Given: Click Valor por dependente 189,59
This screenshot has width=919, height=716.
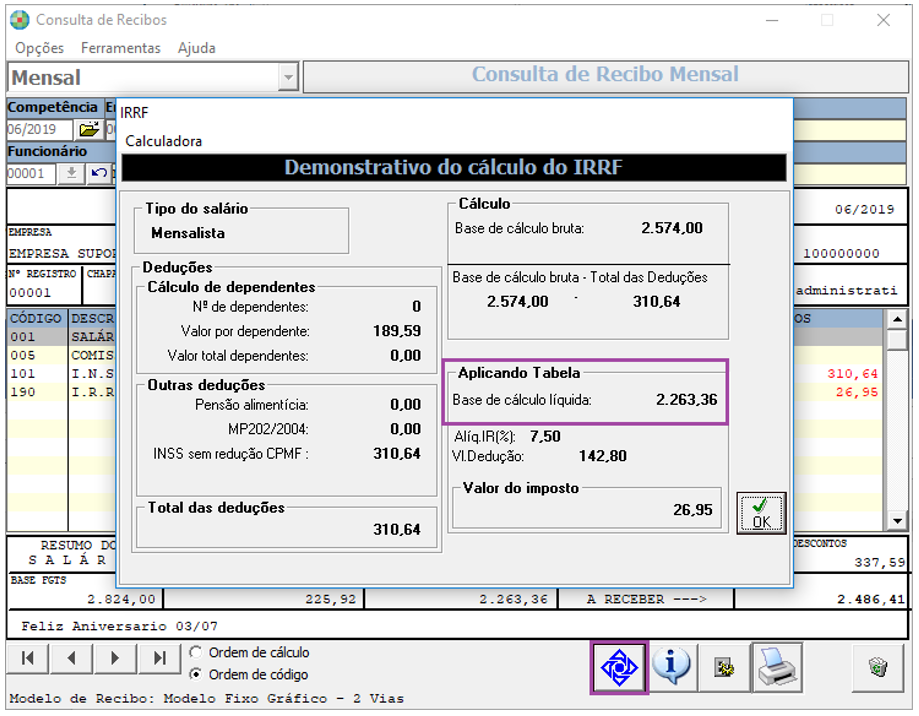Looking at the screenshot, I should pos(397,331).
